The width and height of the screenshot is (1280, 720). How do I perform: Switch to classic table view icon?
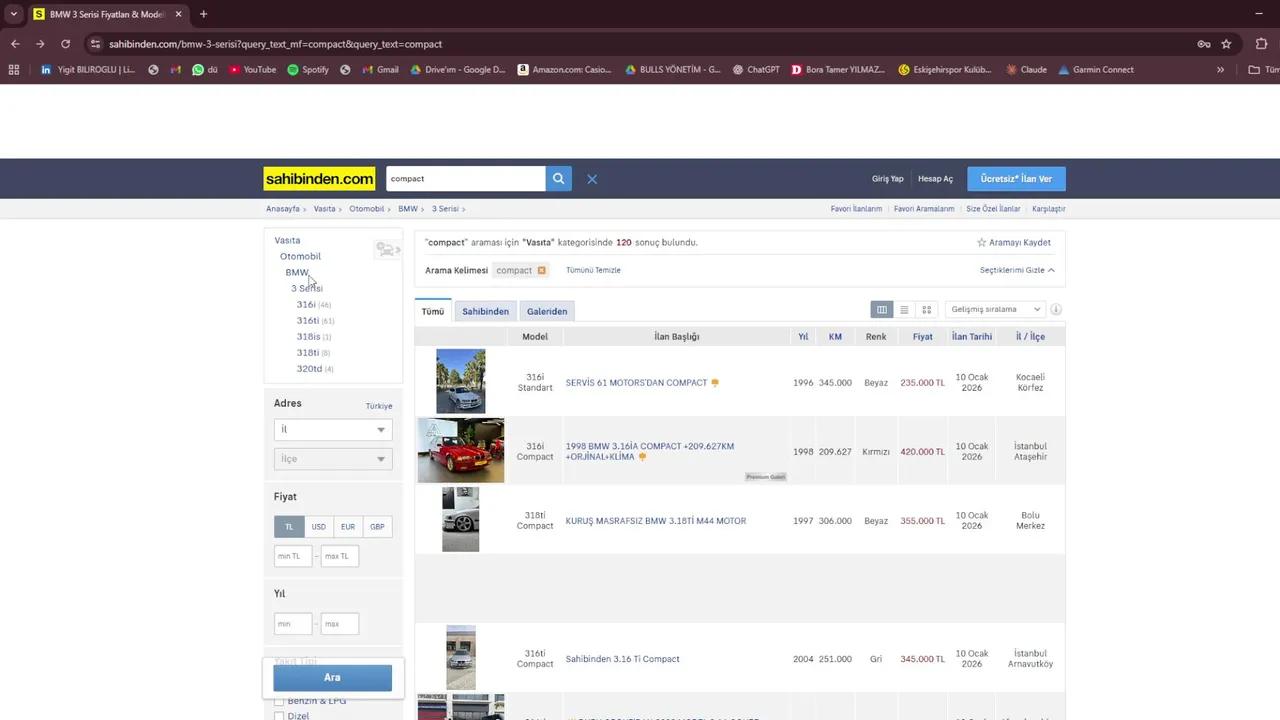point(881,310)
